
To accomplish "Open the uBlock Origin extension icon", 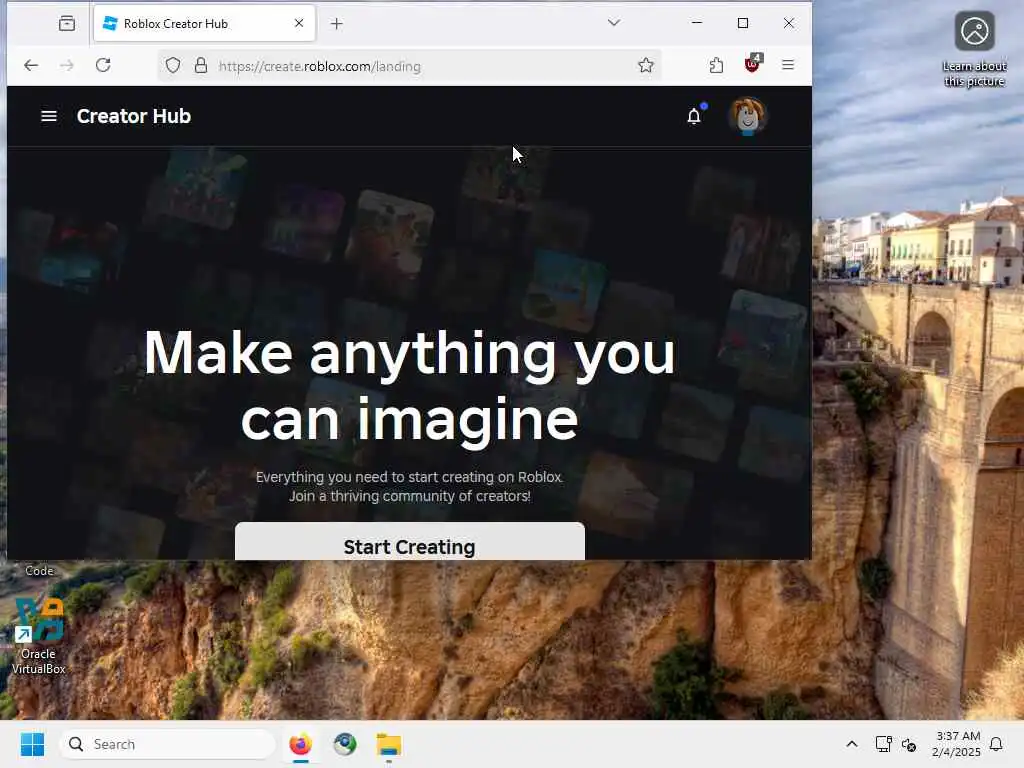I will click(752, 64).
